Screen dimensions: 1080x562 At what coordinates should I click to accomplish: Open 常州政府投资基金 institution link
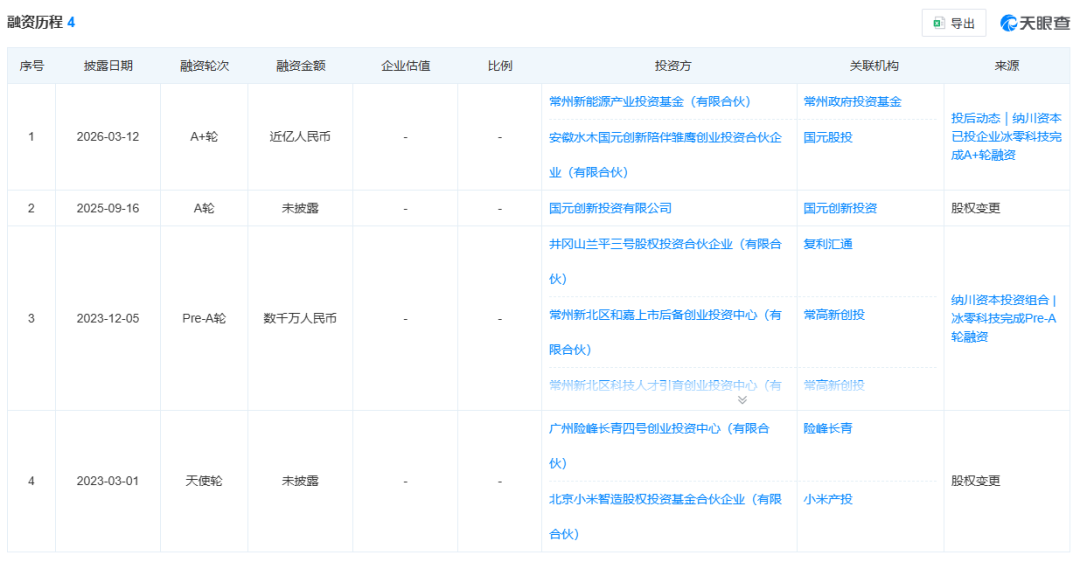(x=852, y=102)
